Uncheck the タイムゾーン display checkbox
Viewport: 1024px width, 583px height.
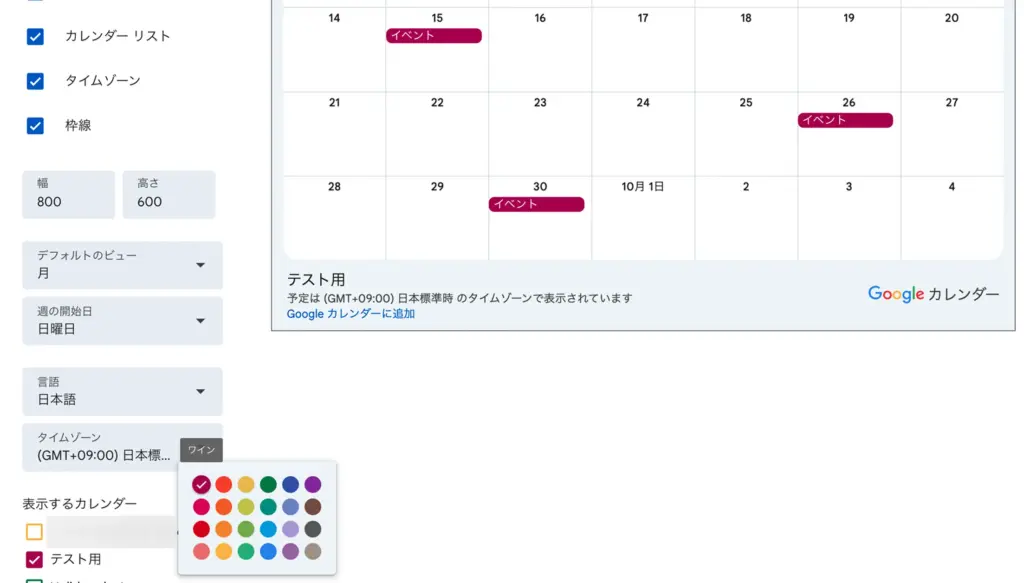point(35,81)
